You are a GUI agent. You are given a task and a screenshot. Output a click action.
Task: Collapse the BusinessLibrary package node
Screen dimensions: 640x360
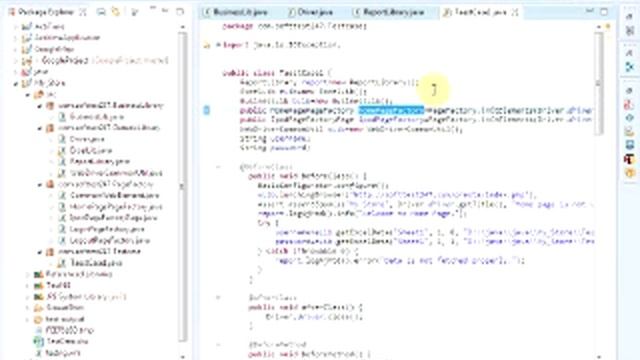click(40, 106)
